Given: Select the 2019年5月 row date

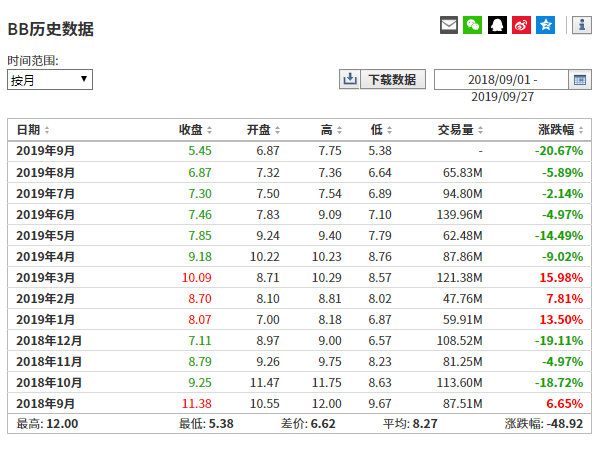Looking at the screenshot, I should click(45, 236).
